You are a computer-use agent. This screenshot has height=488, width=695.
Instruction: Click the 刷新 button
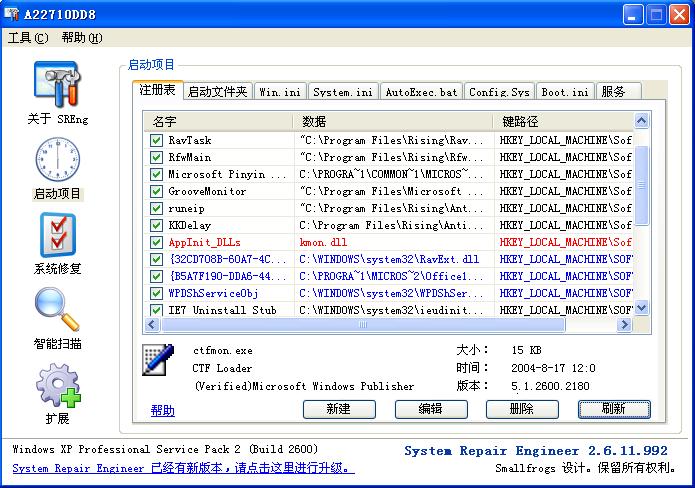pyautogui.click(x=613, y=409)
